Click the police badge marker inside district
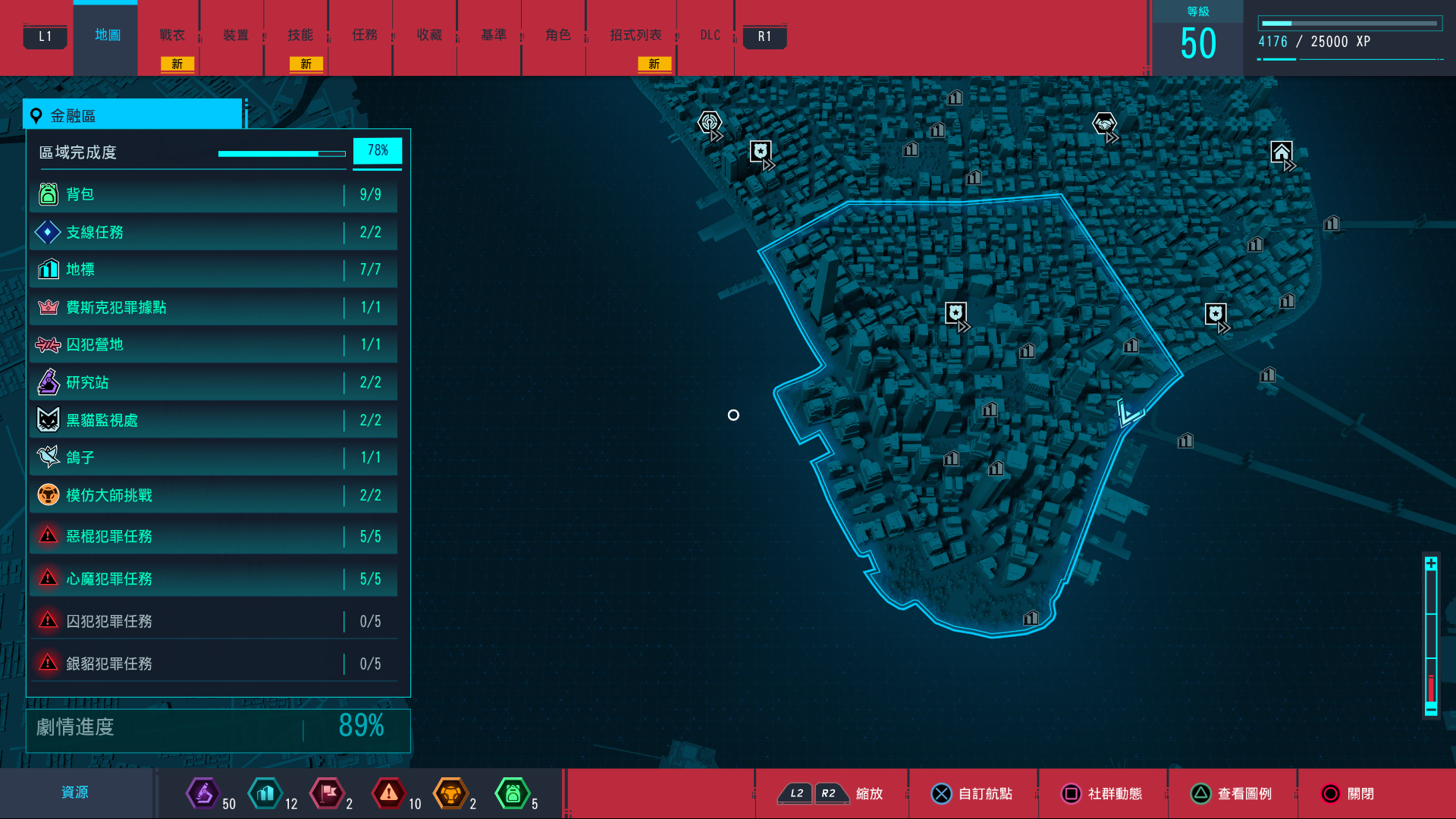This screenshot has height=819, width=1456. coord(955,312)
